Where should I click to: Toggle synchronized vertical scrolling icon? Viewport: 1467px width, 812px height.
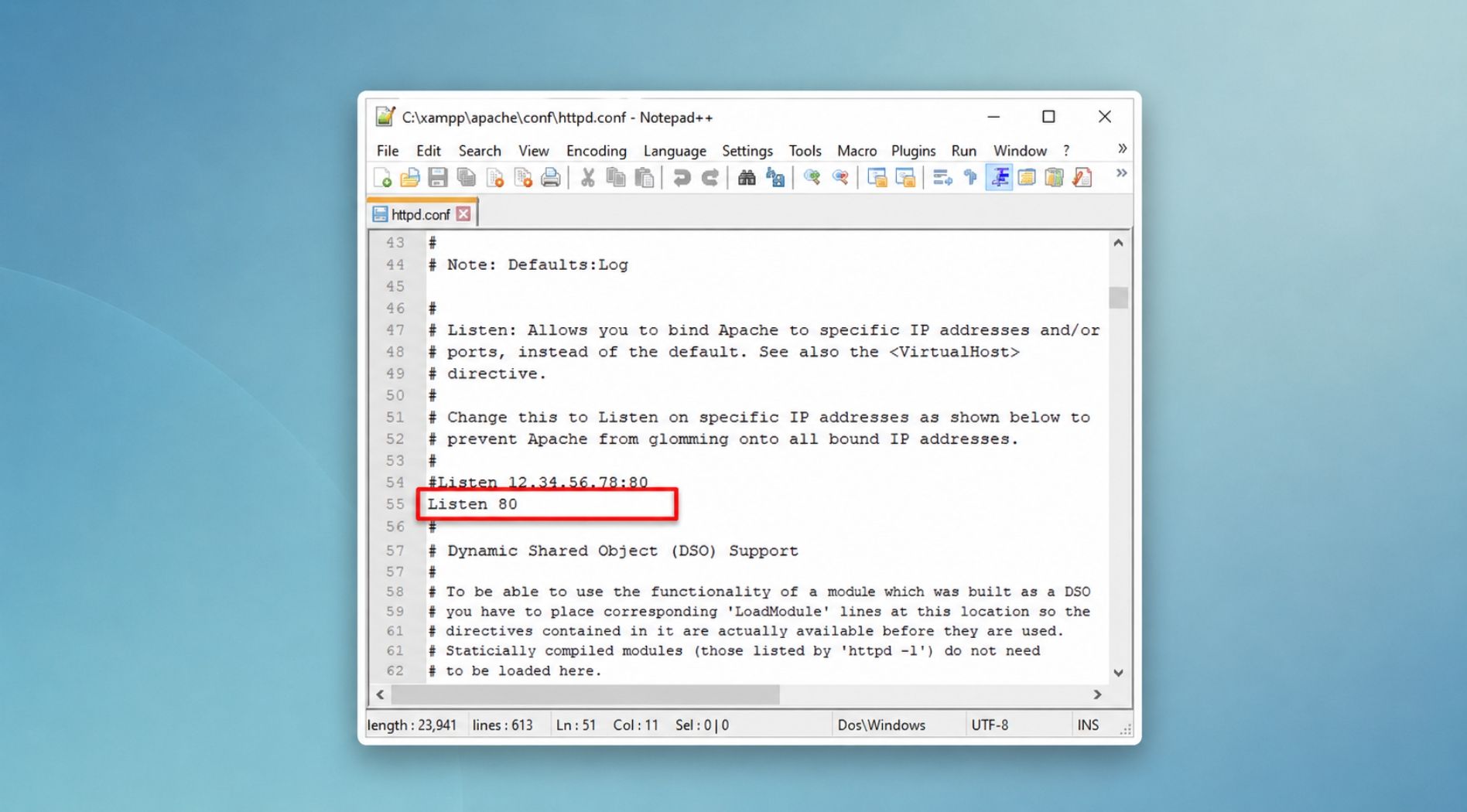(877, 178)
